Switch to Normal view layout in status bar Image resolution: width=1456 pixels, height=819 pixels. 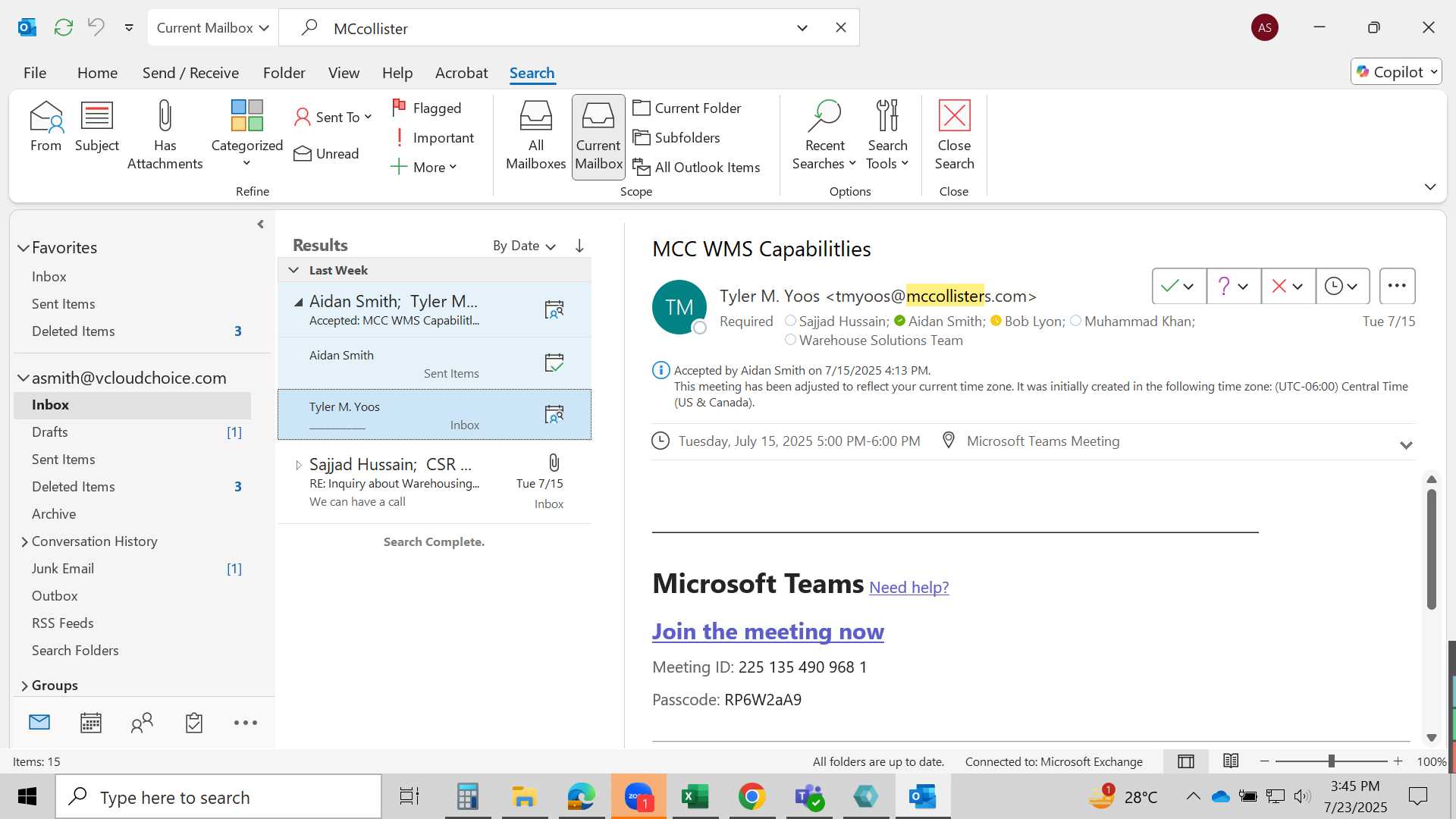(x=1186, y=761)
